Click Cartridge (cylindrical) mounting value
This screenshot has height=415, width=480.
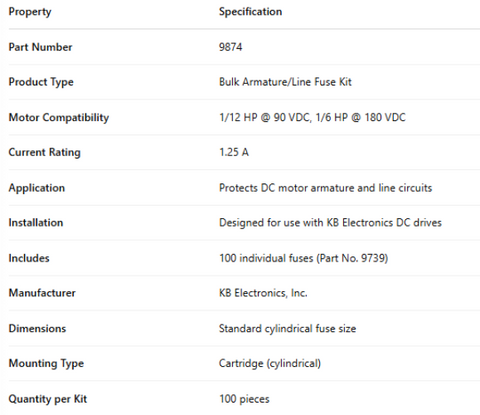pos(270,363)
